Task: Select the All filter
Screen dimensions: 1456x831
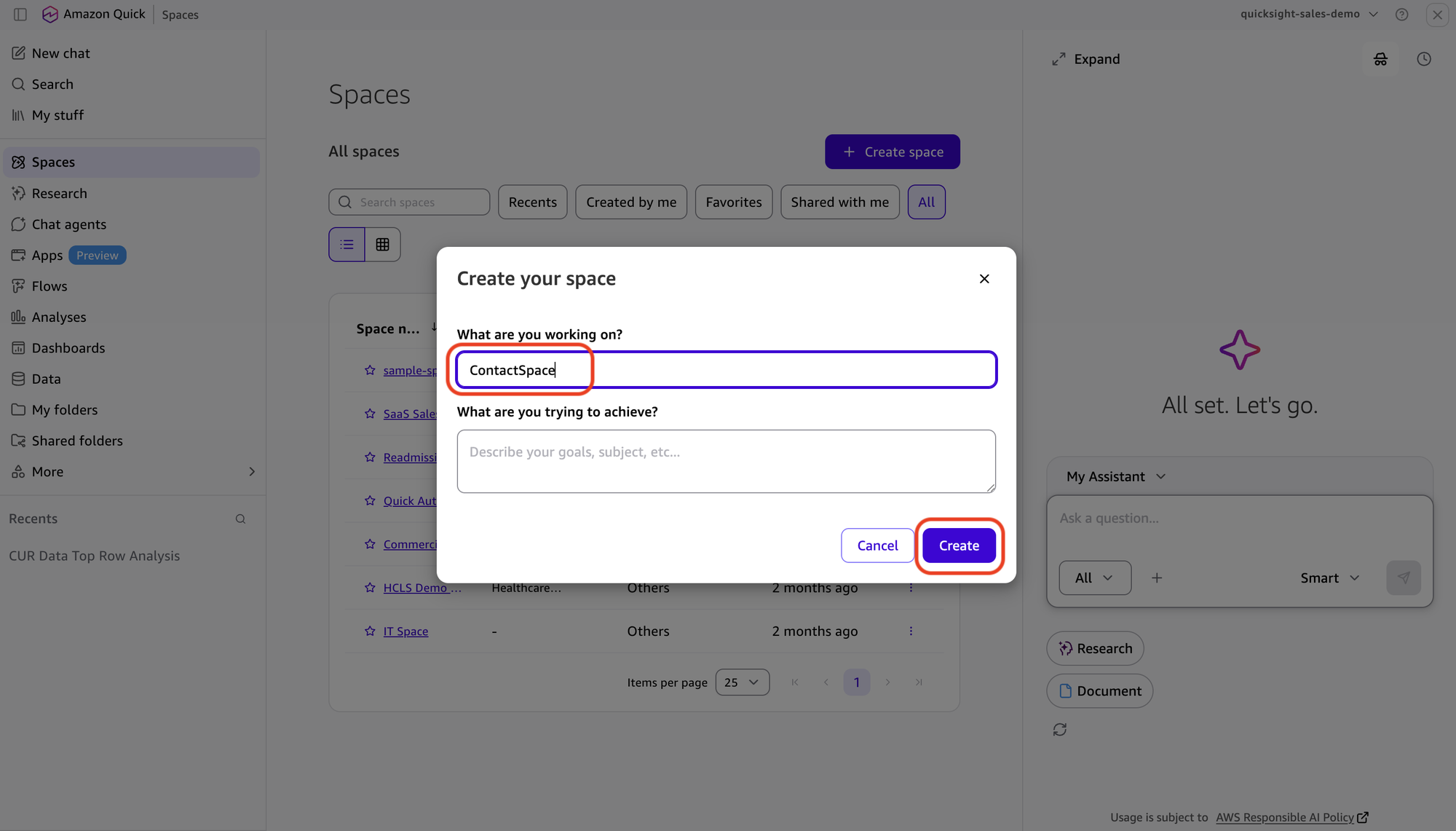Action: [926, 202]
